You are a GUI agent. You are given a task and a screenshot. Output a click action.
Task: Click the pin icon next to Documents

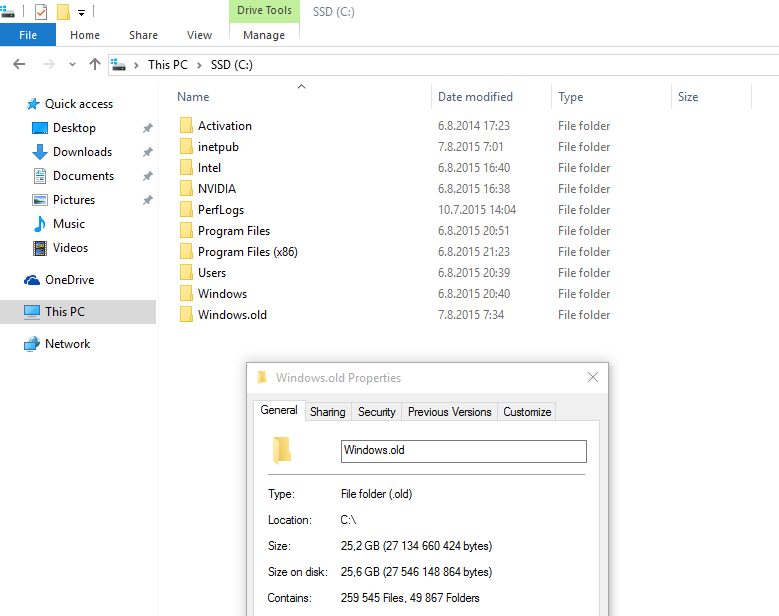[148, 176]
